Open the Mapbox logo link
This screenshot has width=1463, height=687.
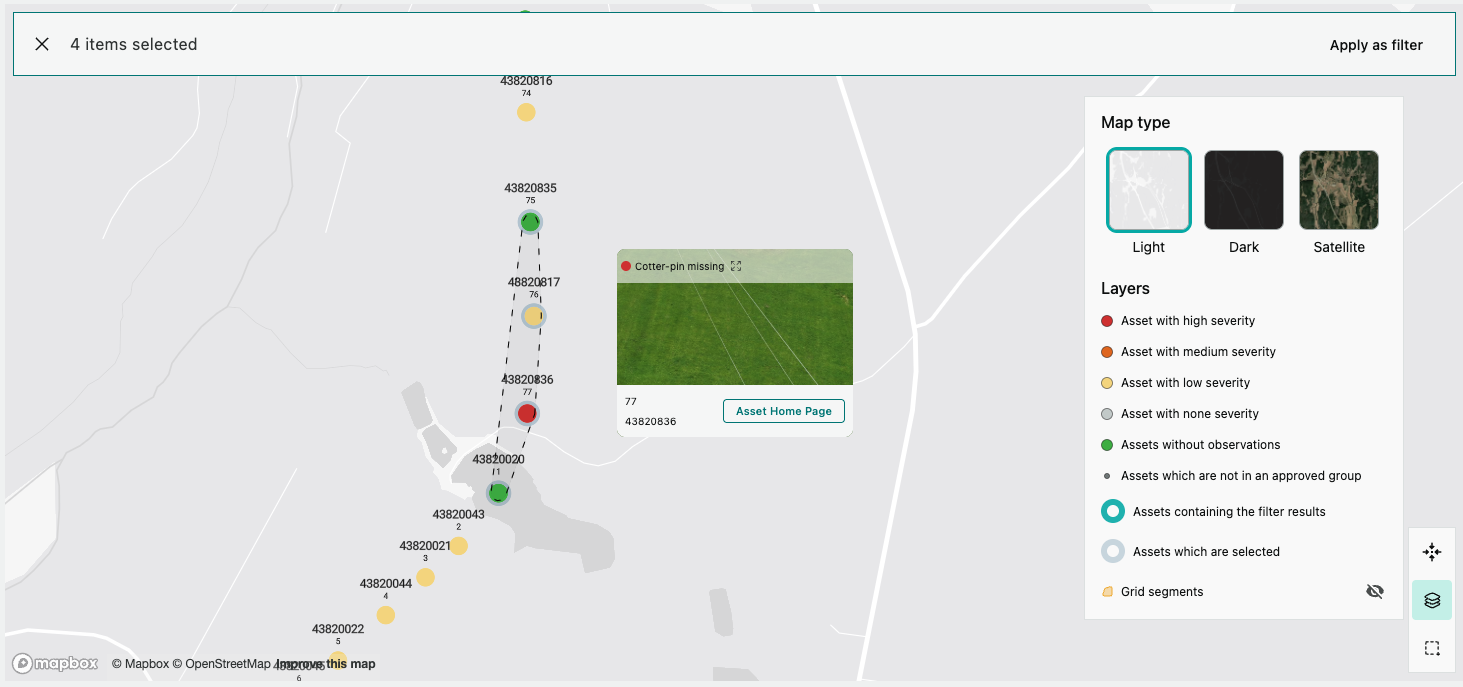[x=56, y=663]
